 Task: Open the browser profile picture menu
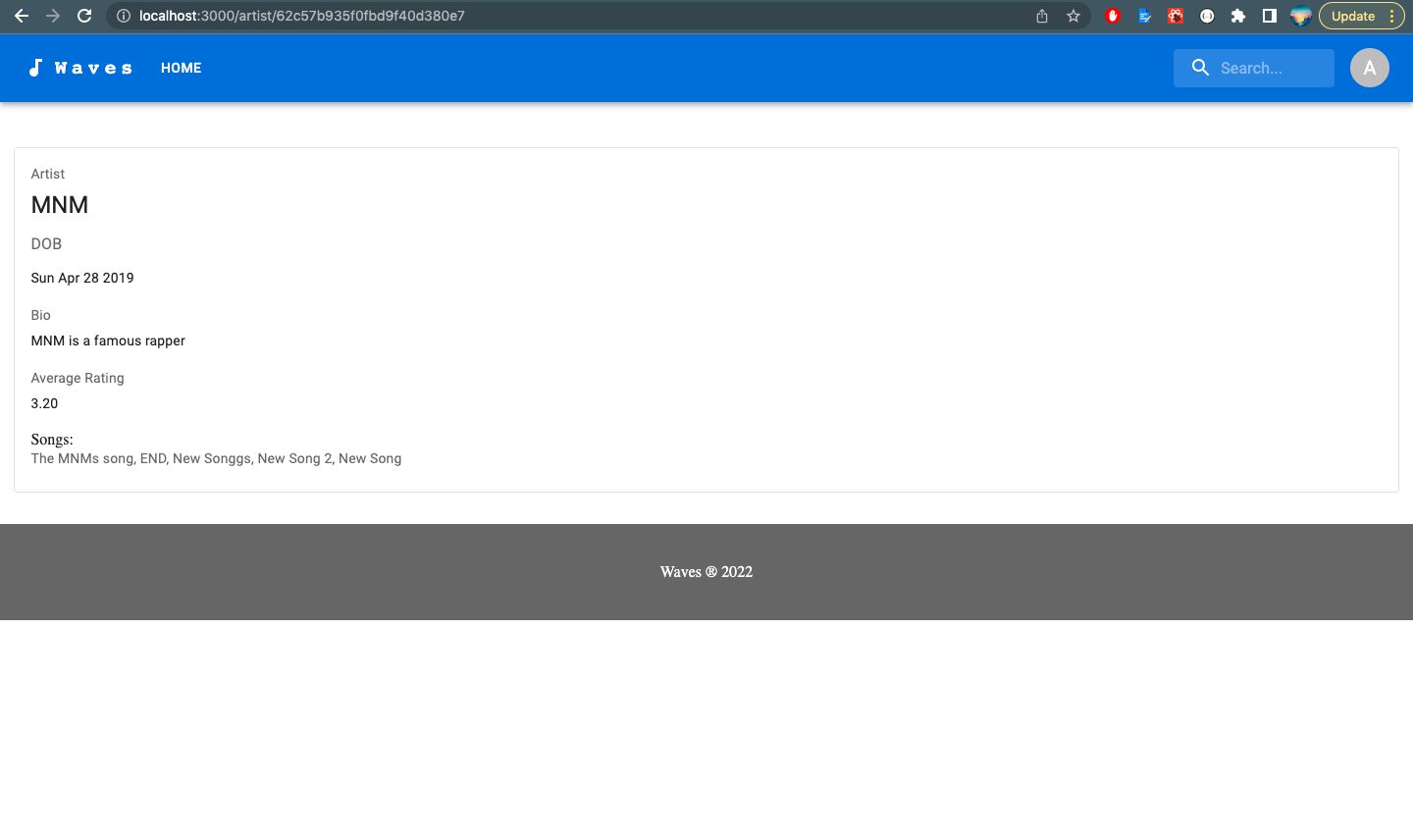click(x=1300, y=16)
